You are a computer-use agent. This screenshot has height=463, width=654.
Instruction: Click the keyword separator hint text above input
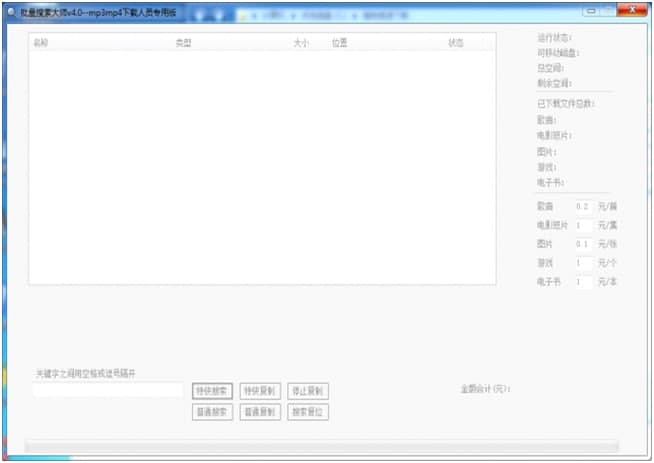tap(86, 373)
